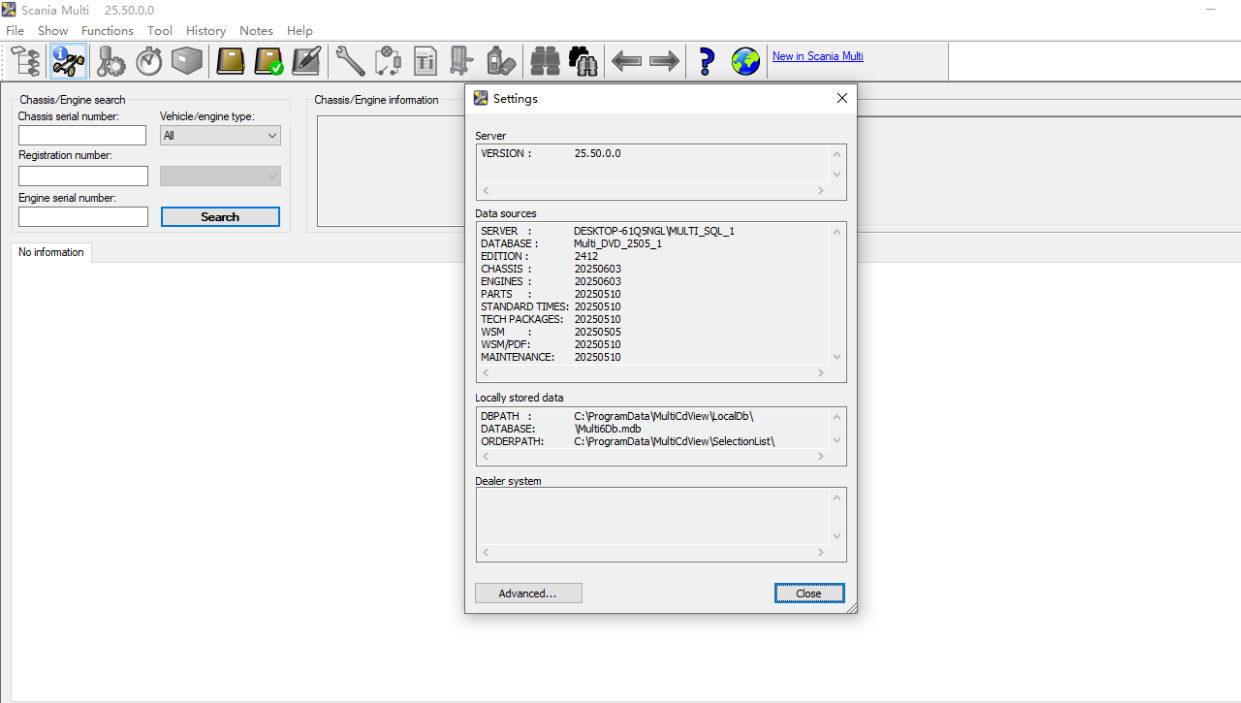Click the \Multi6Db.mdb database file text
Viewport: 1241px width, 703px height.
tap(608, 428)
